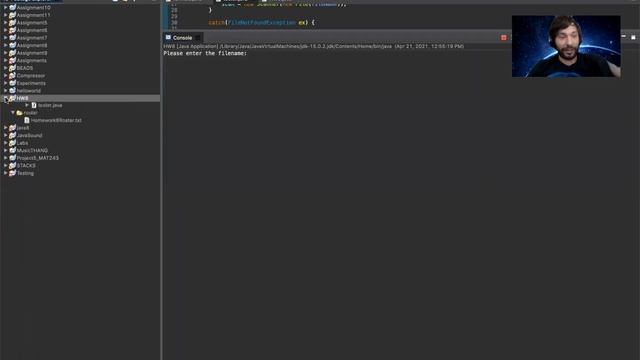Image resolution: width=640 pixels, height=360 pixels.
Task: Click the Assignment11 project icon
Action: point(12,15)
